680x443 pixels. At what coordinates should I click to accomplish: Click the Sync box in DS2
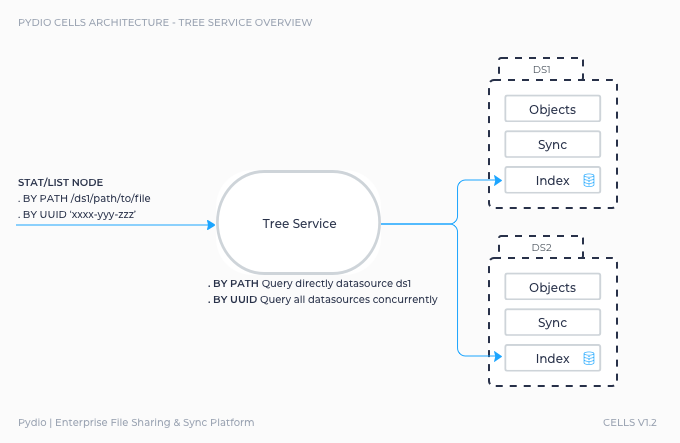pyautogui.click(x=552, y=322)
